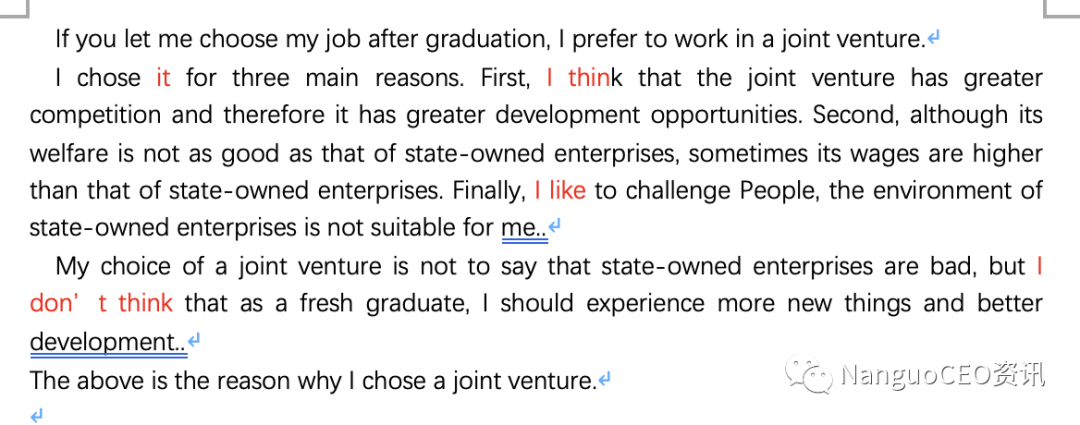The height and width of the screenshot is (425, 1080).
Task: Click the underlined word "development.."
Action: pos(109,341)
